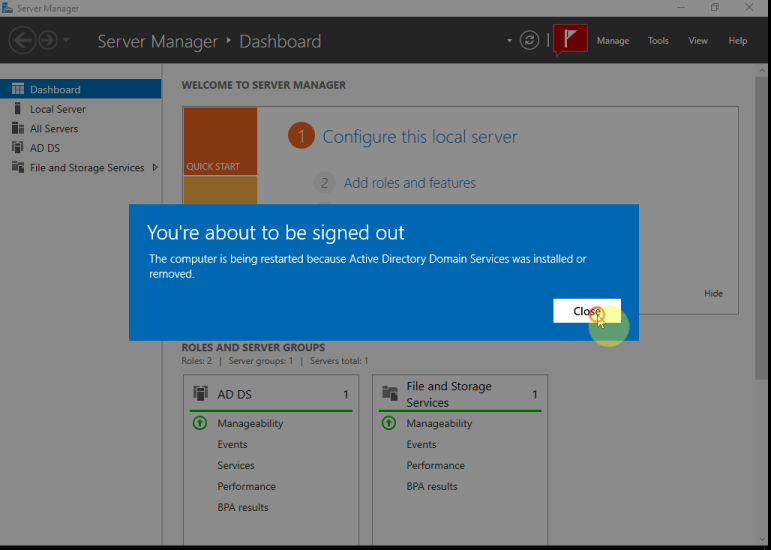Hide the welcome panel
771x550 pixels.
(713, 293)
